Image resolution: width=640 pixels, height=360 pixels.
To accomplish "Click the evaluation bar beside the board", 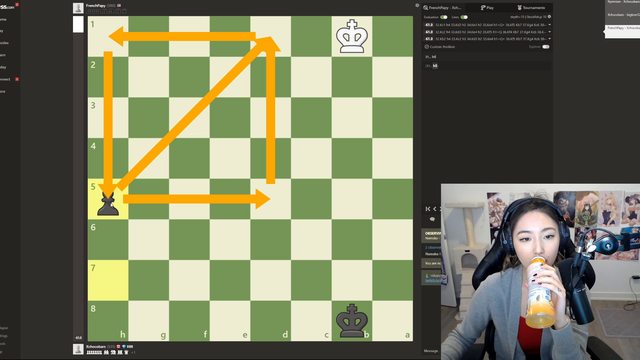I will 78,178.
